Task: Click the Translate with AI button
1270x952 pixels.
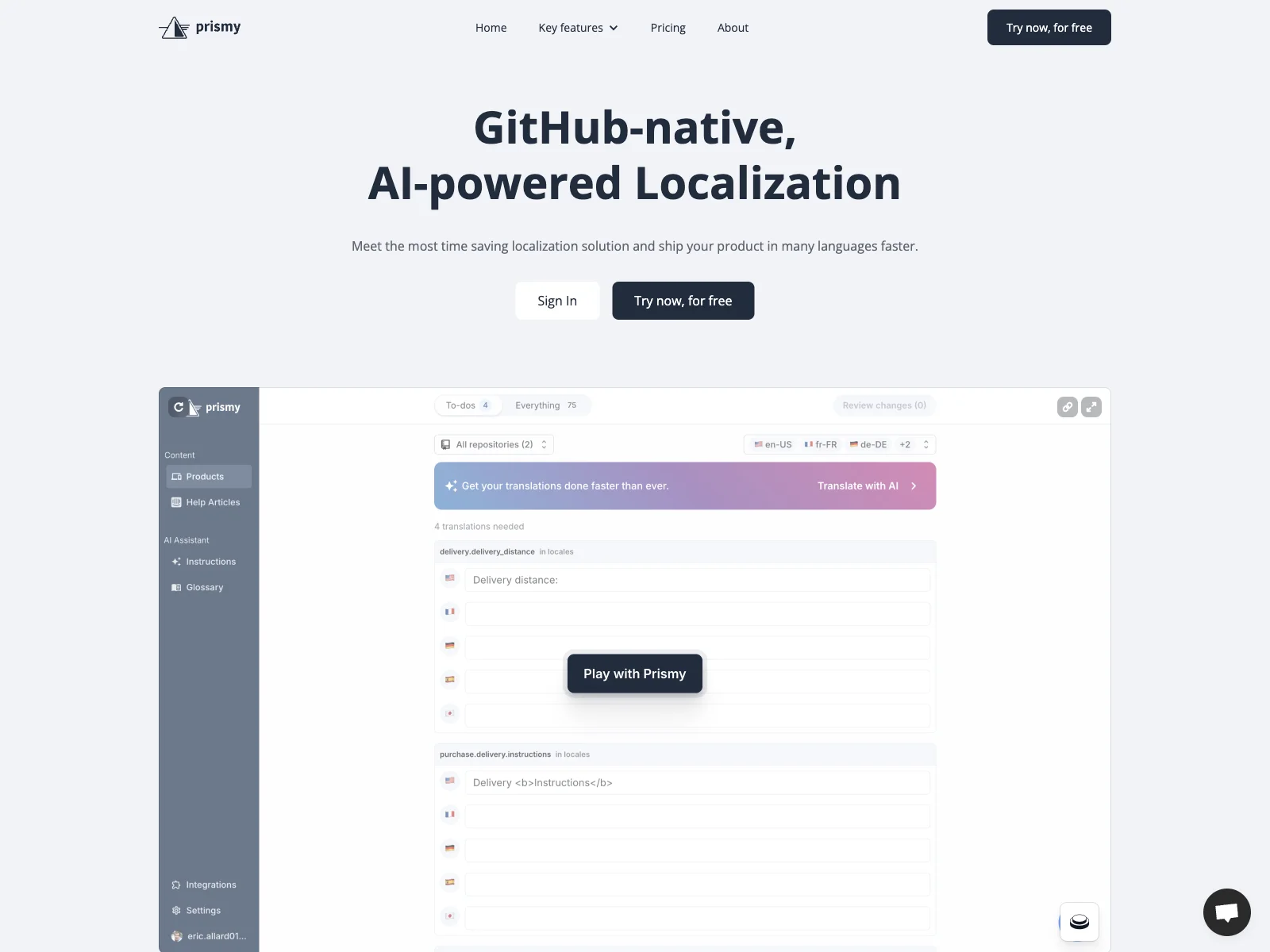Action: pyautogui.click(x=867, y=486)
